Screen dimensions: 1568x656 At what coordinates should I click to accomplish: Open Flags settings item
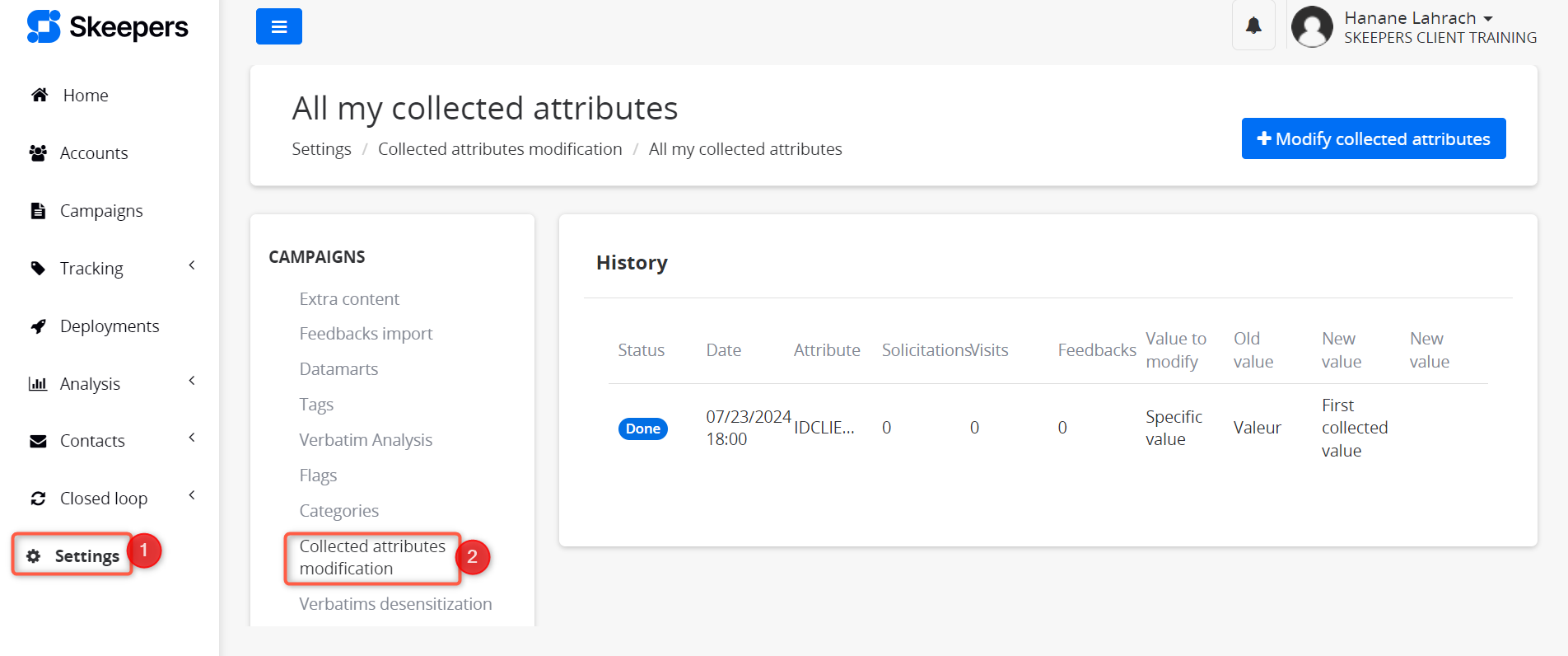tap(318, 476)
